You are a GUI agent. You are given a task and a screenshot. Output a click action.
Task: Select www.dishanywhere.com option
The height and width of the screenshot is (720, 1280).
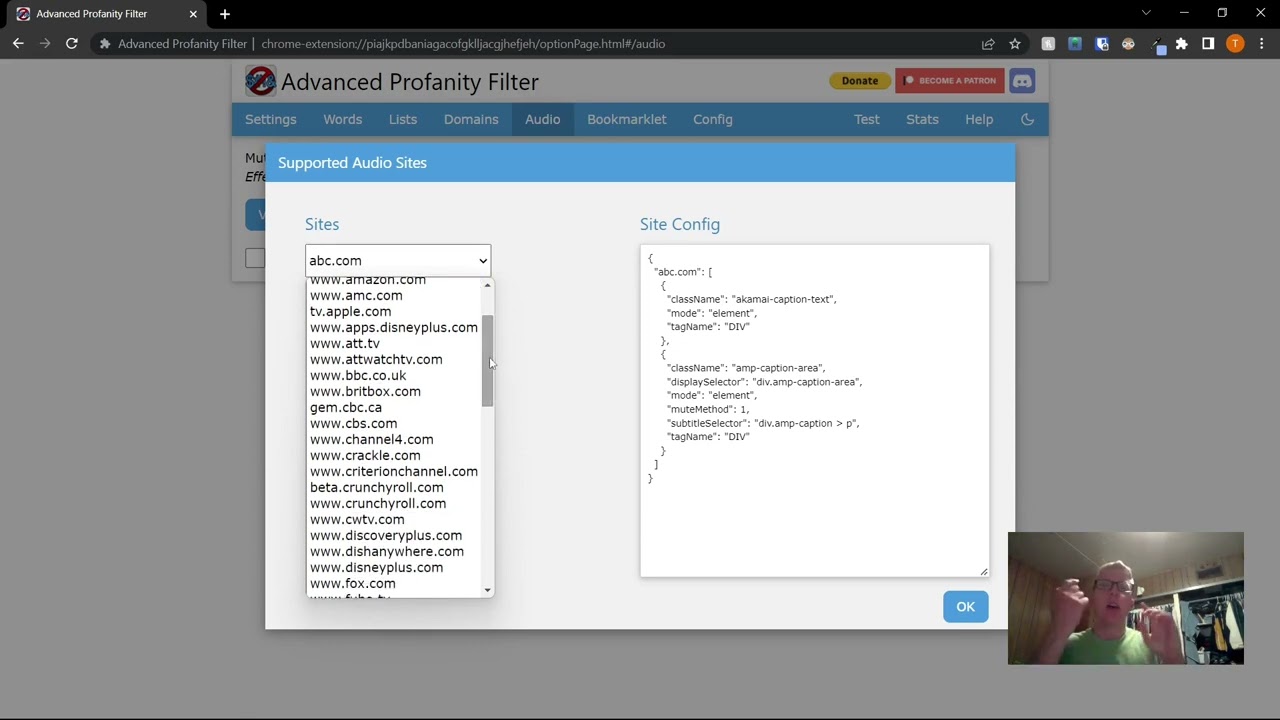394,552
